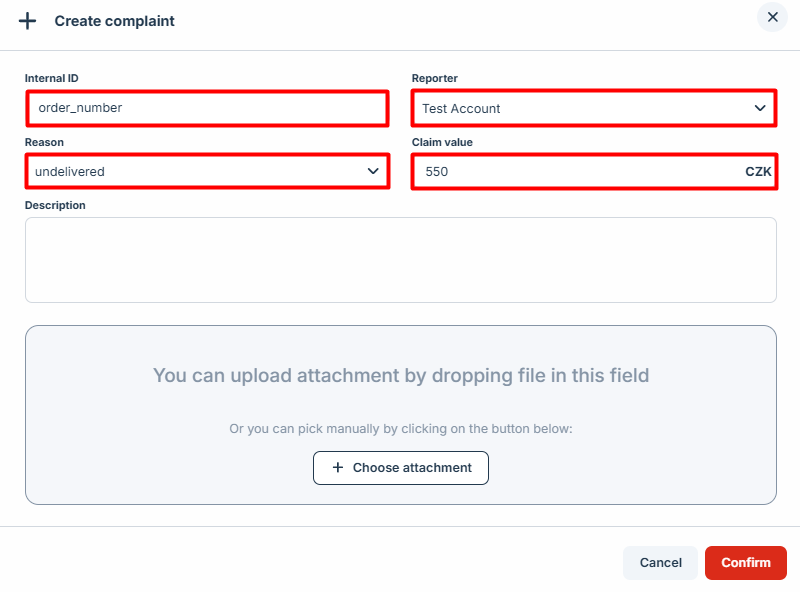Click the plus icon beside Create complaint
Image resolution: width=800 pixels, height=592 pixels.
click(x=28, y=21)
